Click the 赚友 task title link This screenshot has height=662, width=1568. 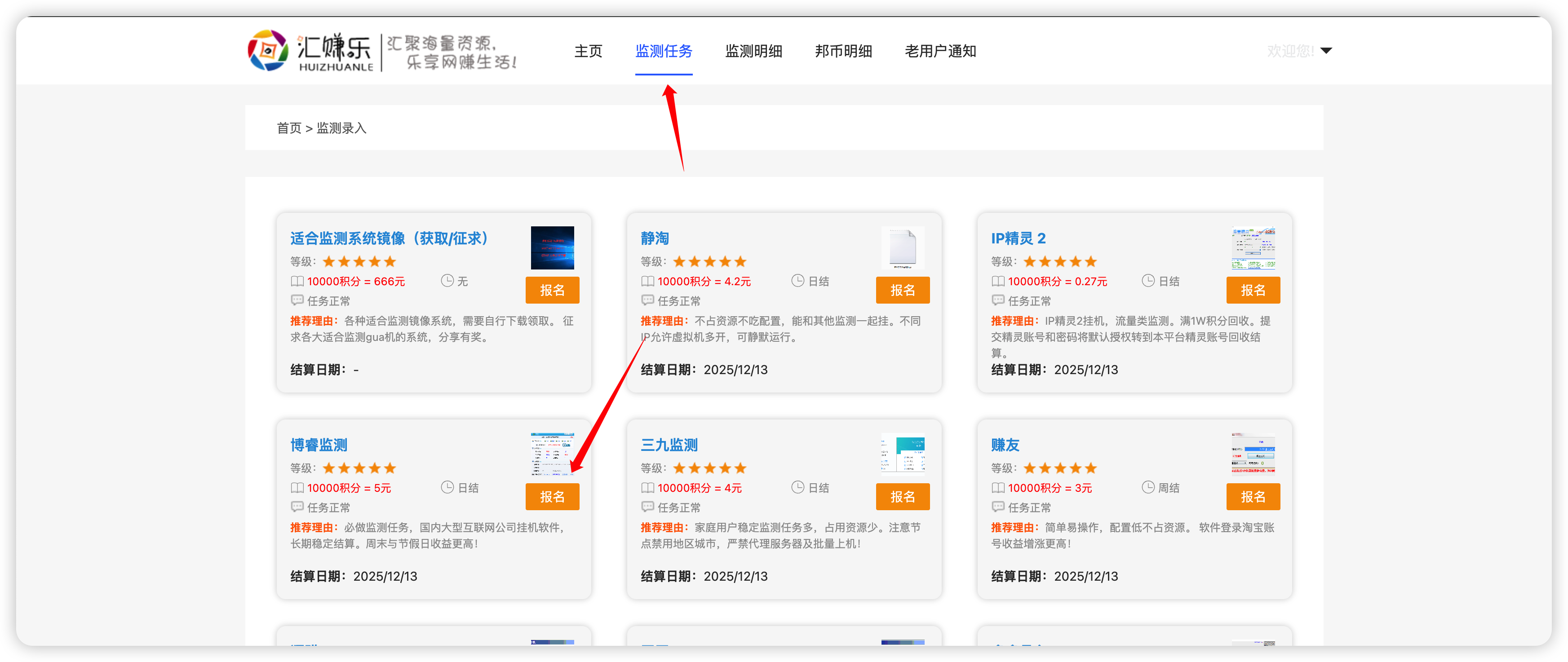(x=1005, y=445)
